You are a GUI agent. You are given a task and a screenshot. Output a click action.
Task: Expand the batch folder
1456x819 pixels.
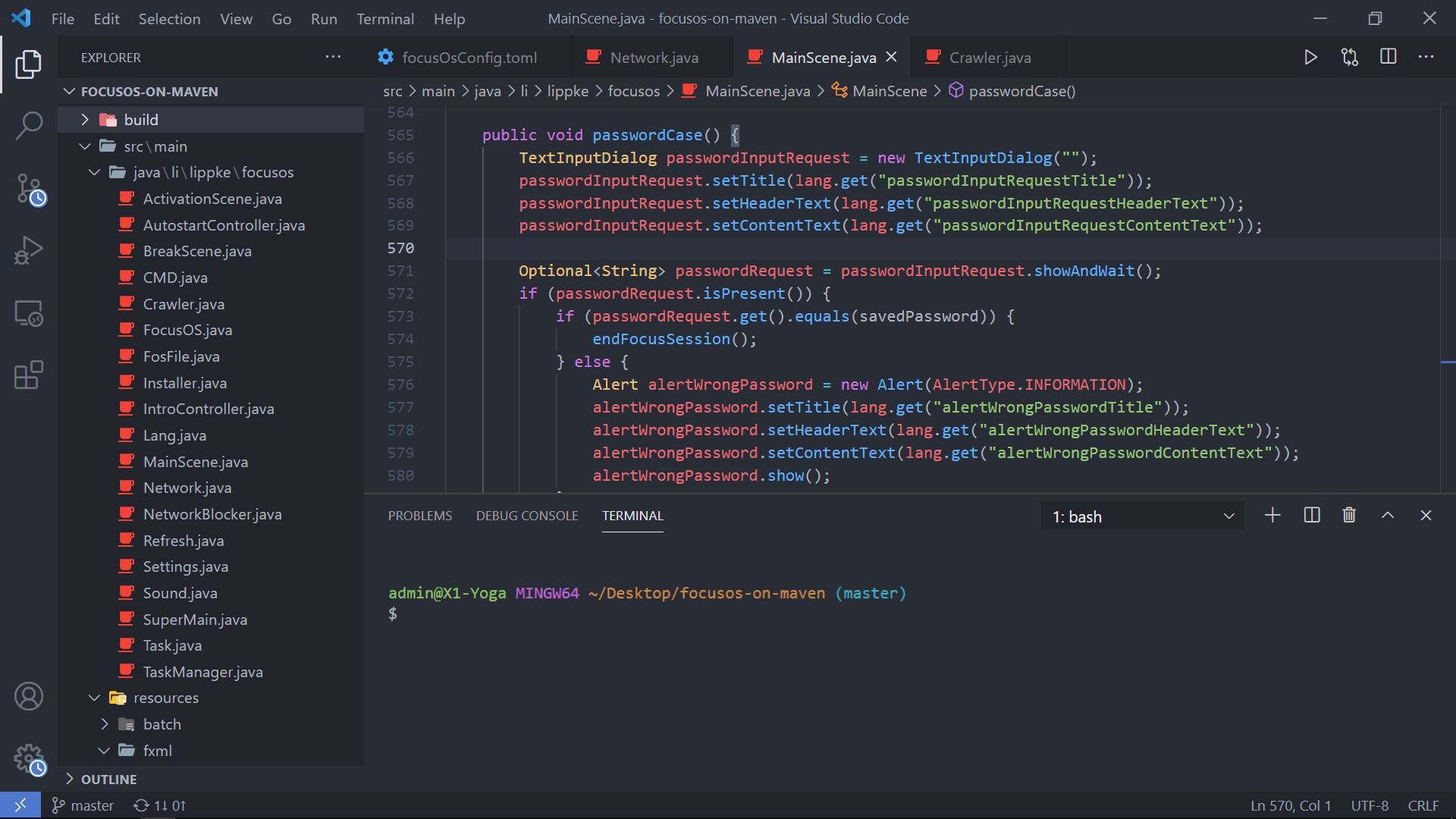click(x=211, y=724)
